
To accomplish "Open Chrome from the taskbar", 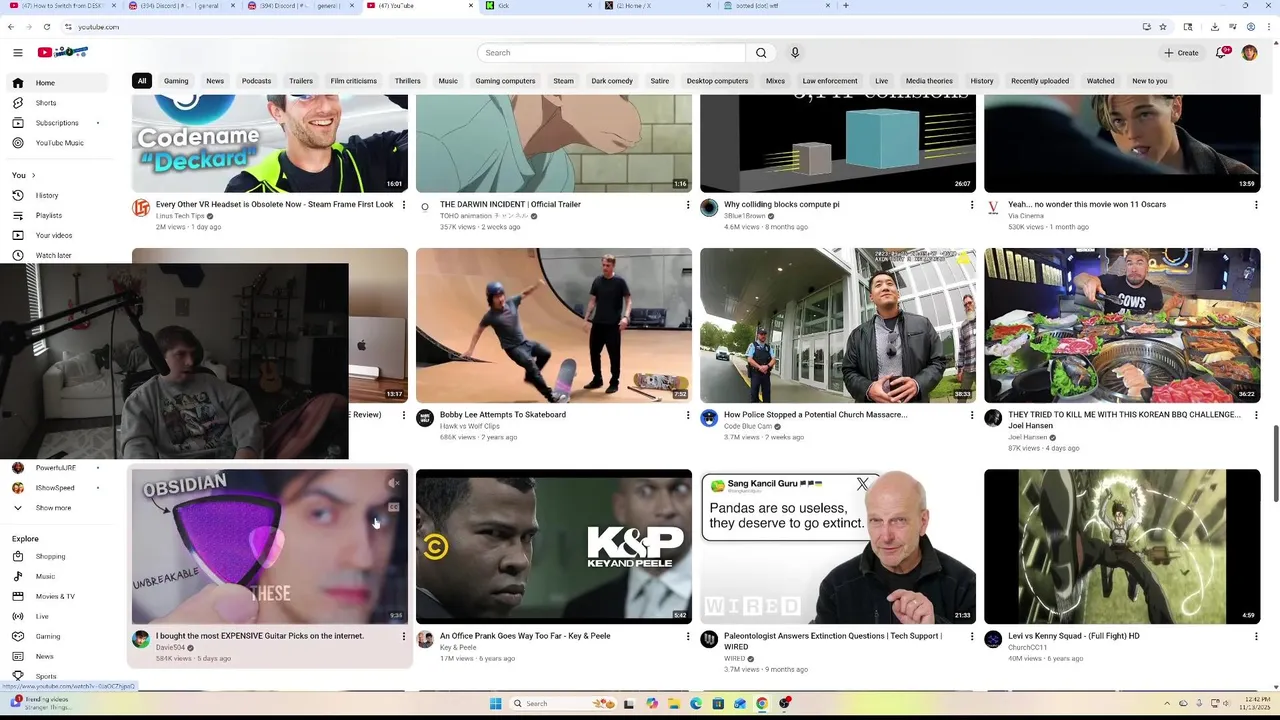I will pos(762,703).
